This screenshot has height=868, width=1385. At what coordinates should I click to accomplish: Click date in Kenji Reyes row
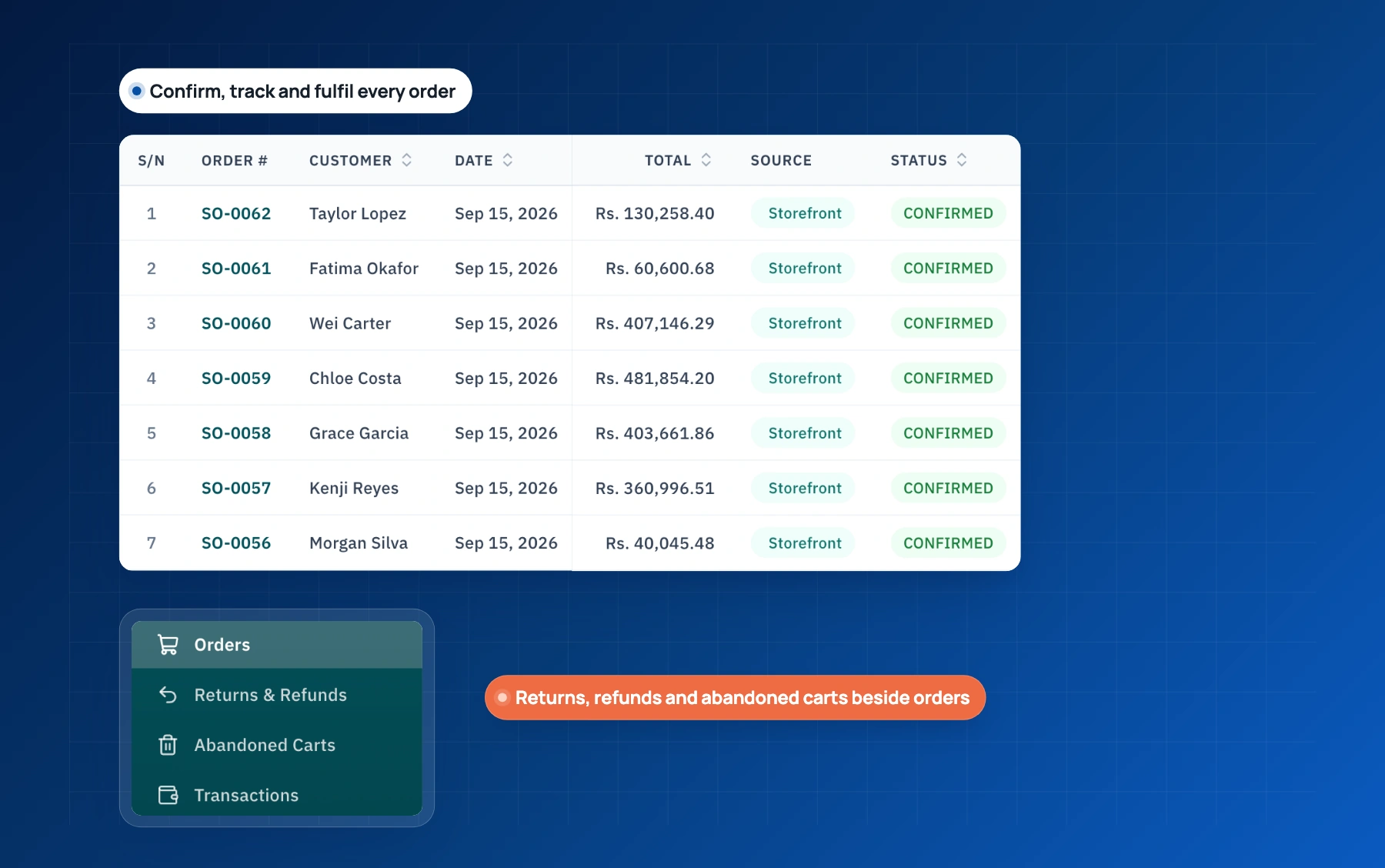tap(506, 489)
